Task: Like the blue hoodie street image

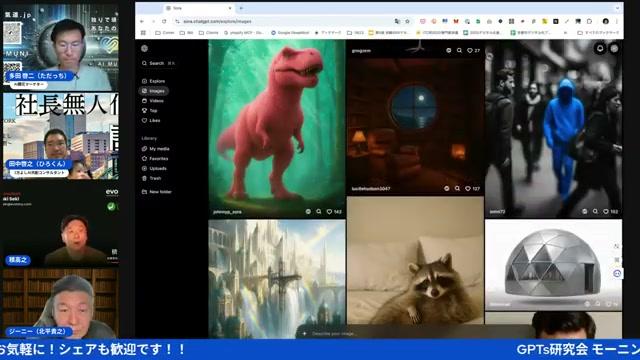Action: [606, 211]
